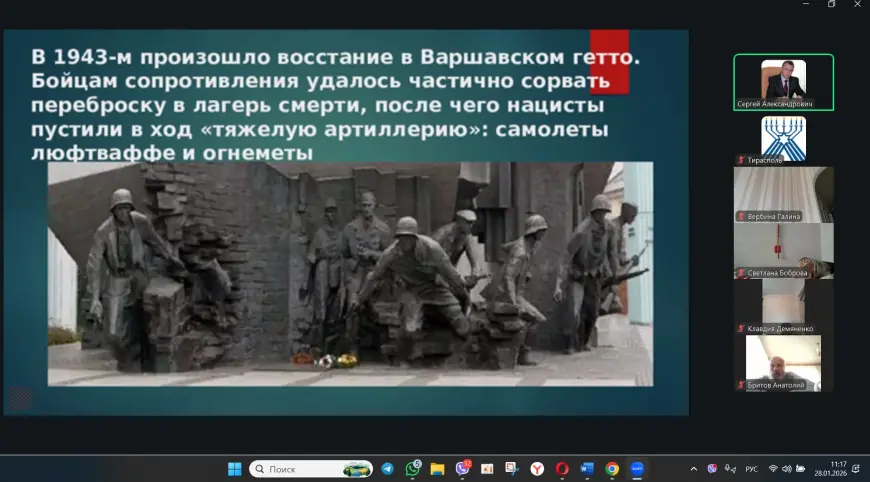Open the notification center icon
This screenshot has width=870, height=482.
tap(856, 469)
